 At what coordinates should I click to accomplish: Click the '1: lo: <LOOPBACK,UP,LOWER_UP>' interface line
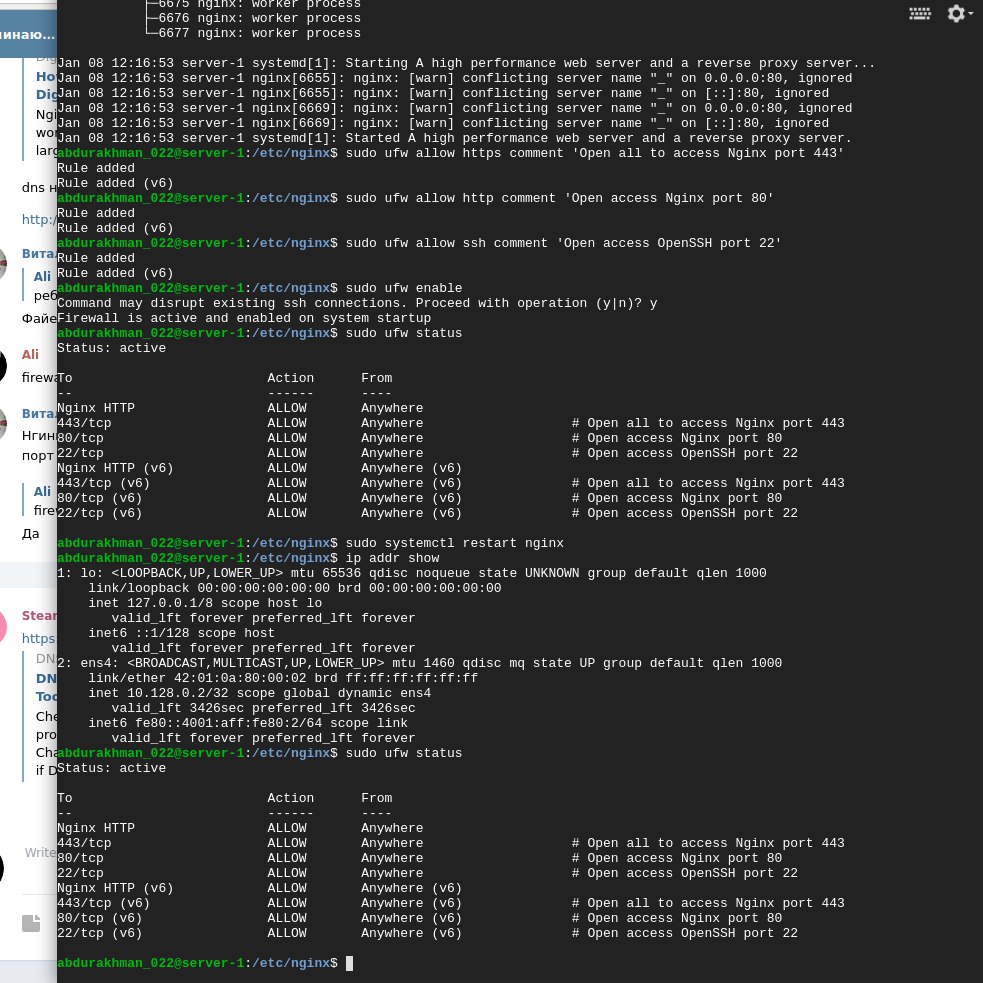pos(411,573)
